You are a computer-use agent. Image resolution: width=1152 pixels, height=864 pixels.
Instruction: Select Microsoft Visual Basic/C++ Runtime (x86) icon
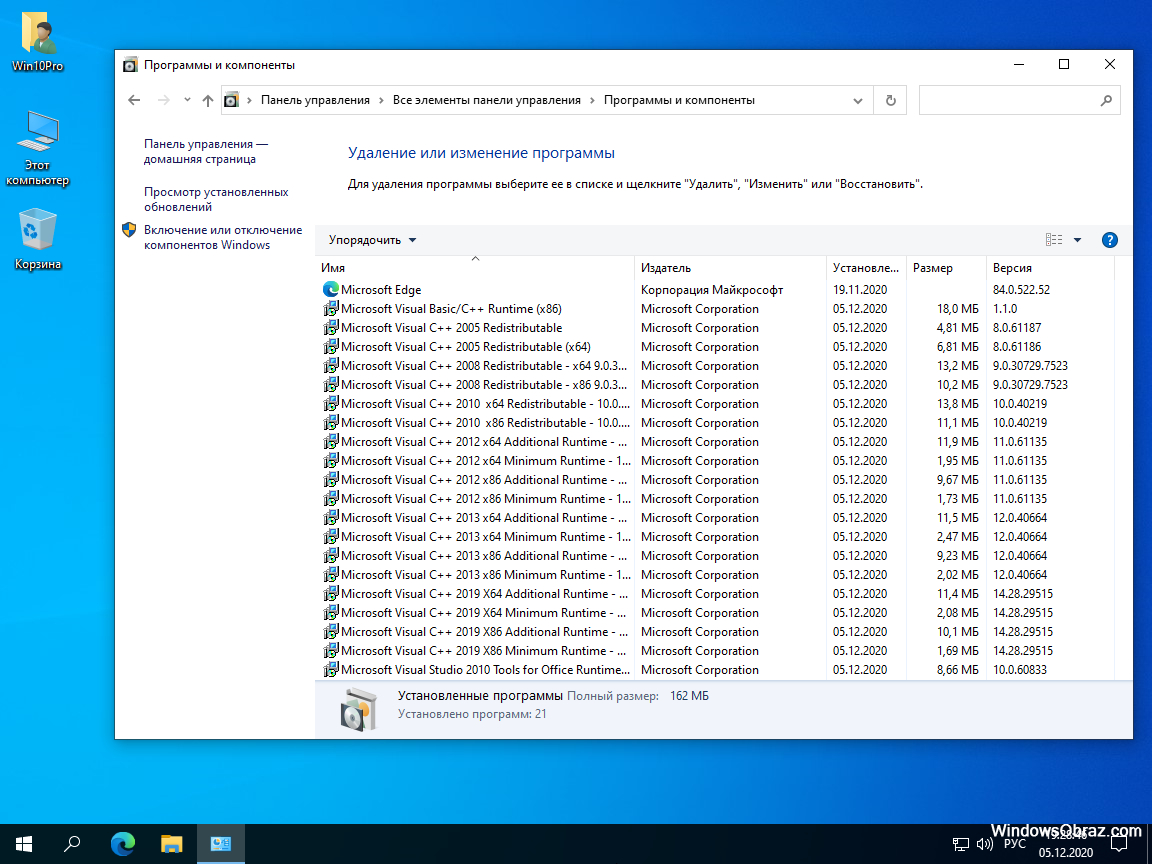tap(331, 309)
